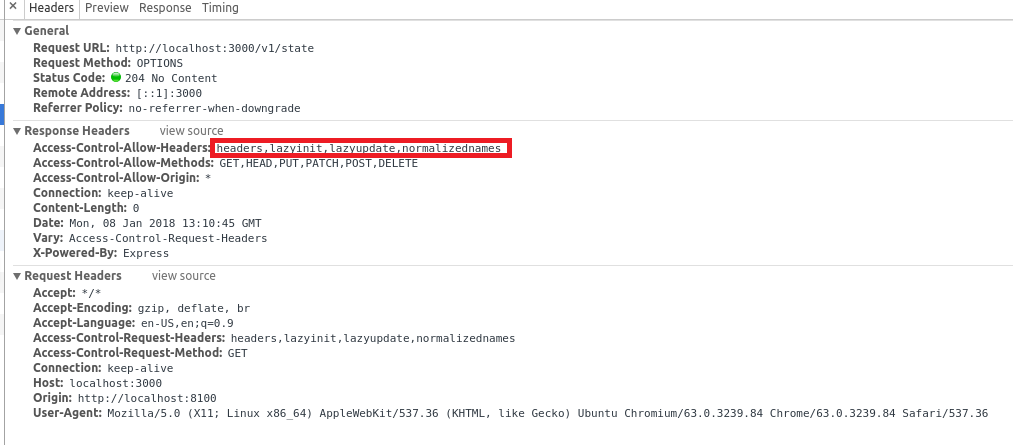Image resolution: width=1013 pixels, height=445 pixels.
Task: Select the Access-Control-Request-Headers value in Request Headers
Action: pos(373,338)
